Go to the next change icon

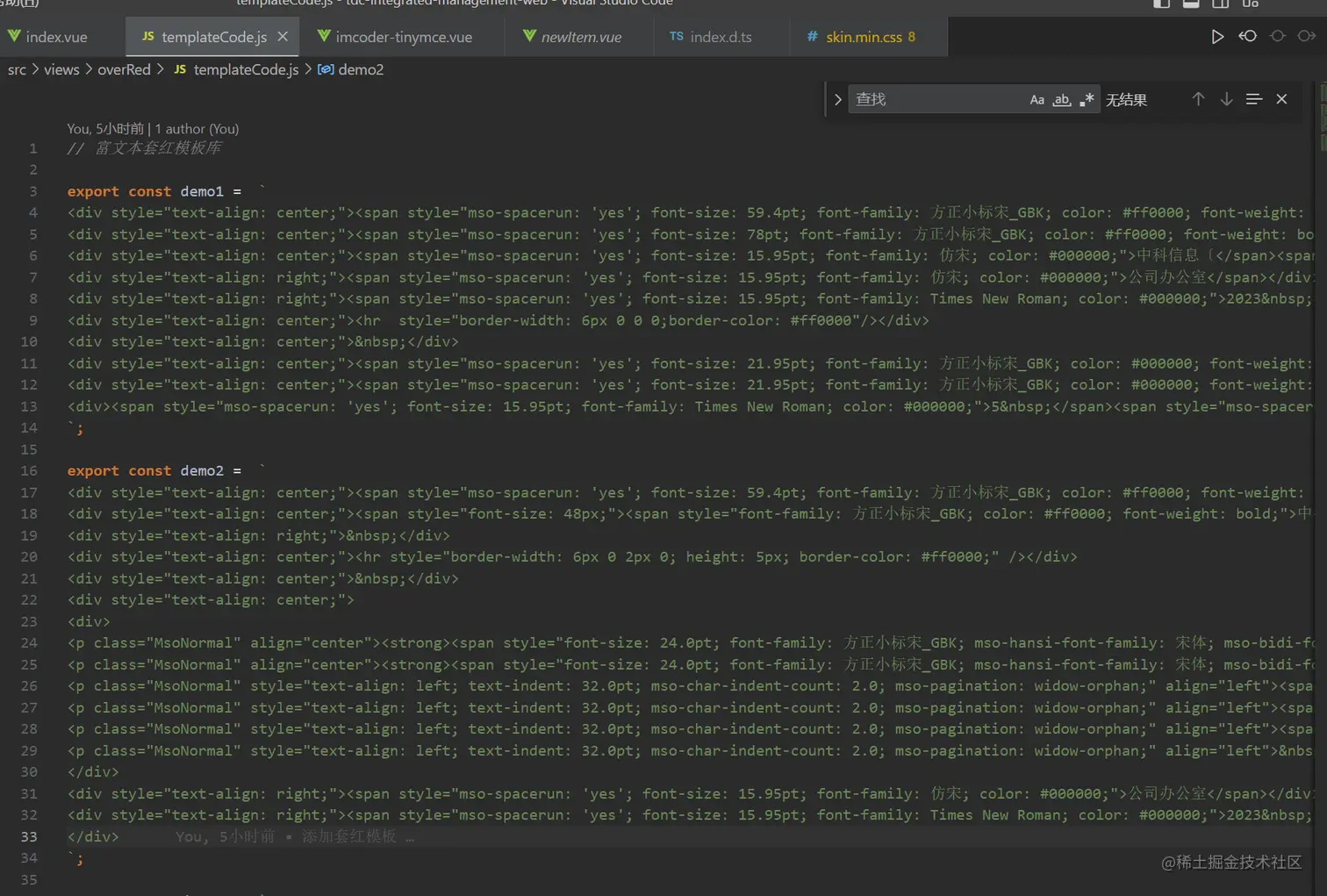(1307, 37)
